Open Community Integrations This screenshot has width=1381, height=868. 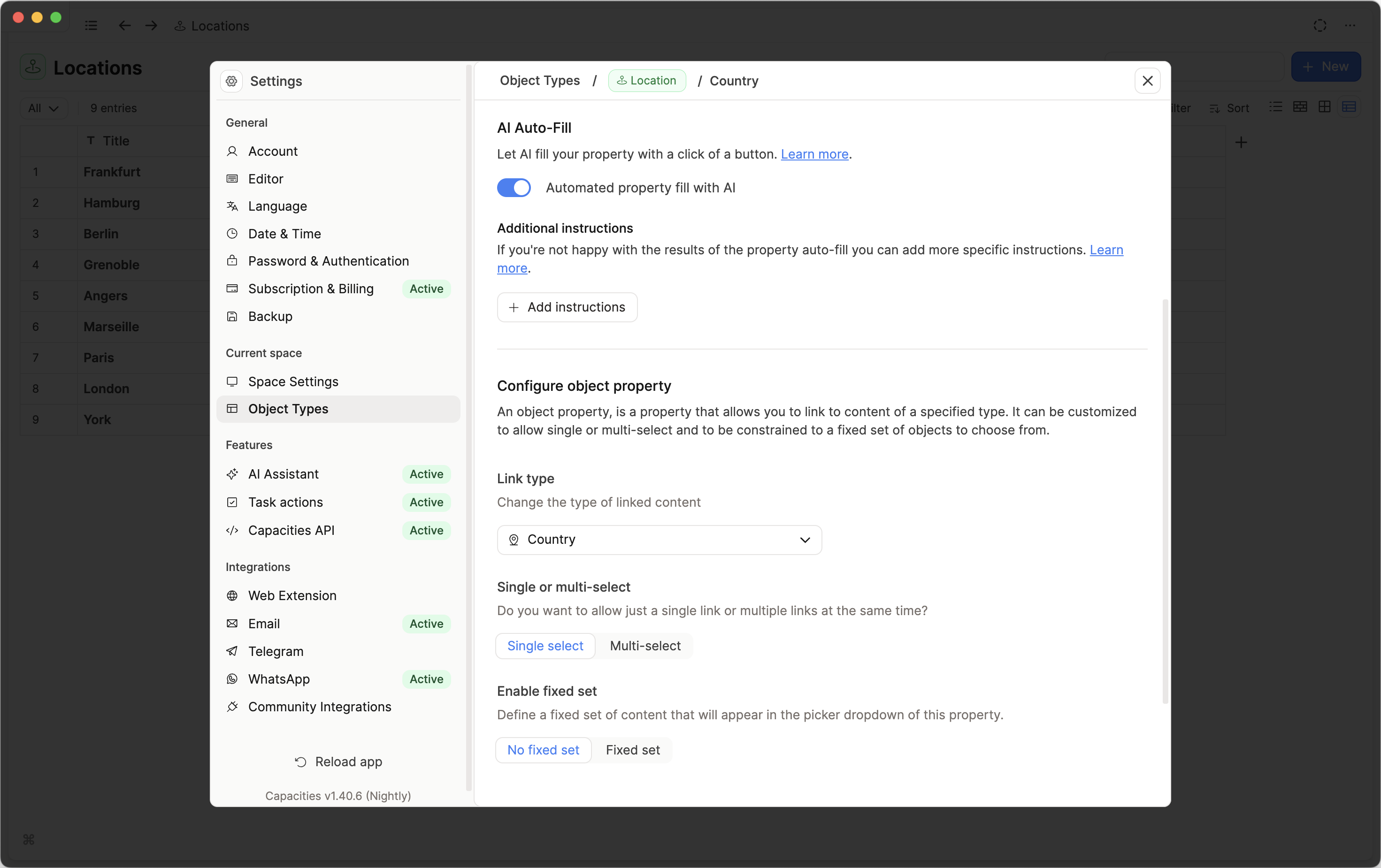338,707
